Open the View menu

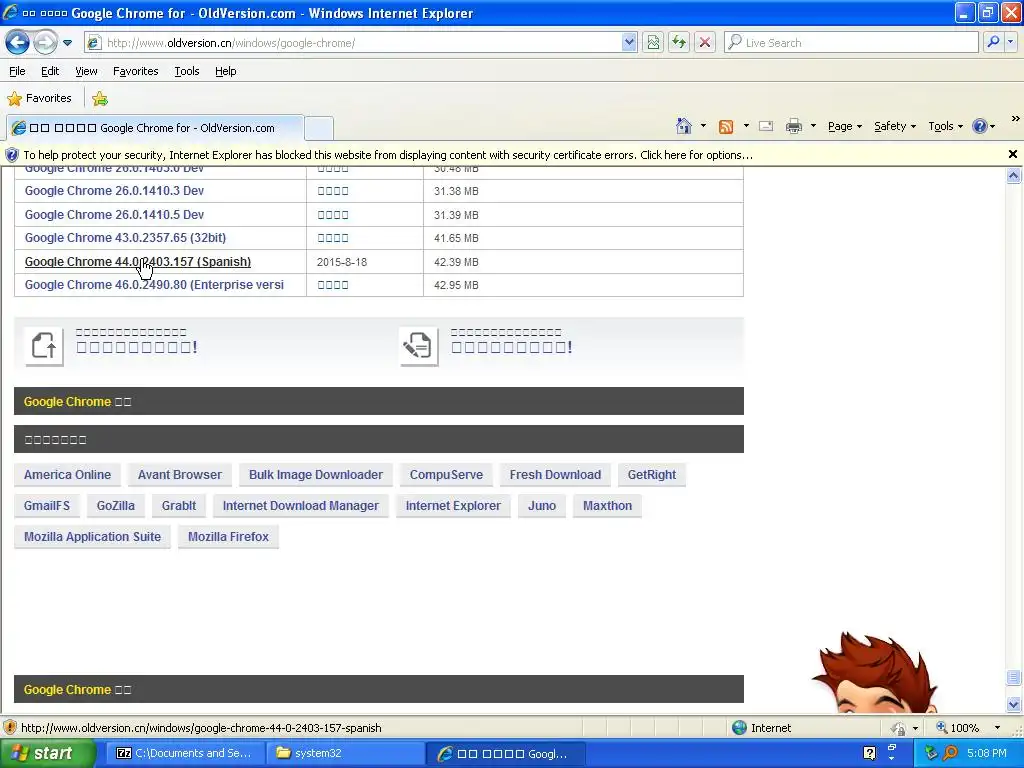(x=86, y=71)
